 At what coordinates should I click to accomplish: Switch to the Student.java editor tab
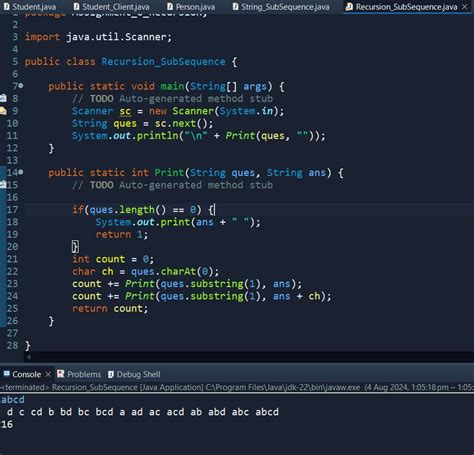click(x=30, y=7)
